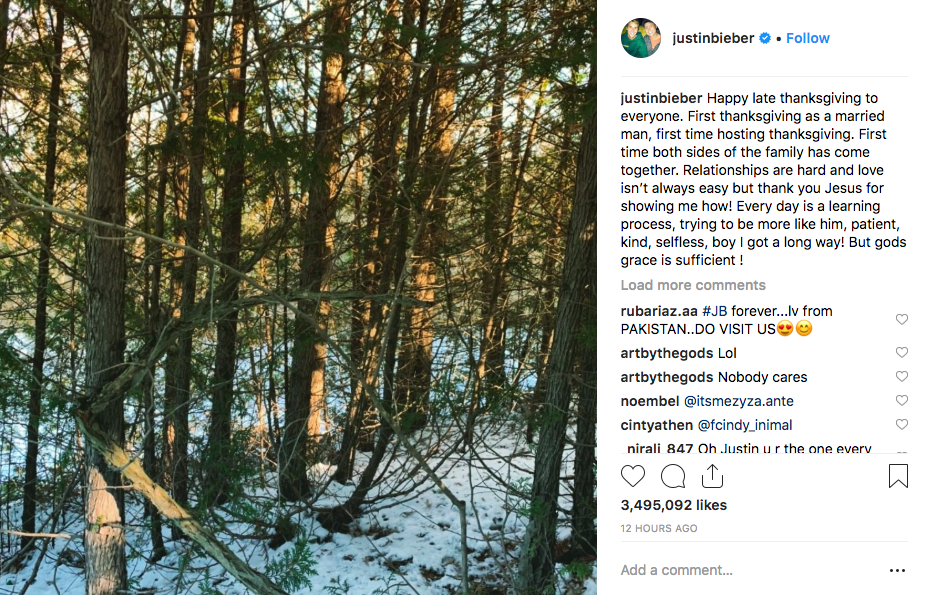Viewport: 930px width, 595px height.
Task: Open the @fcindy_inimal mention
Action: [745, 425]
